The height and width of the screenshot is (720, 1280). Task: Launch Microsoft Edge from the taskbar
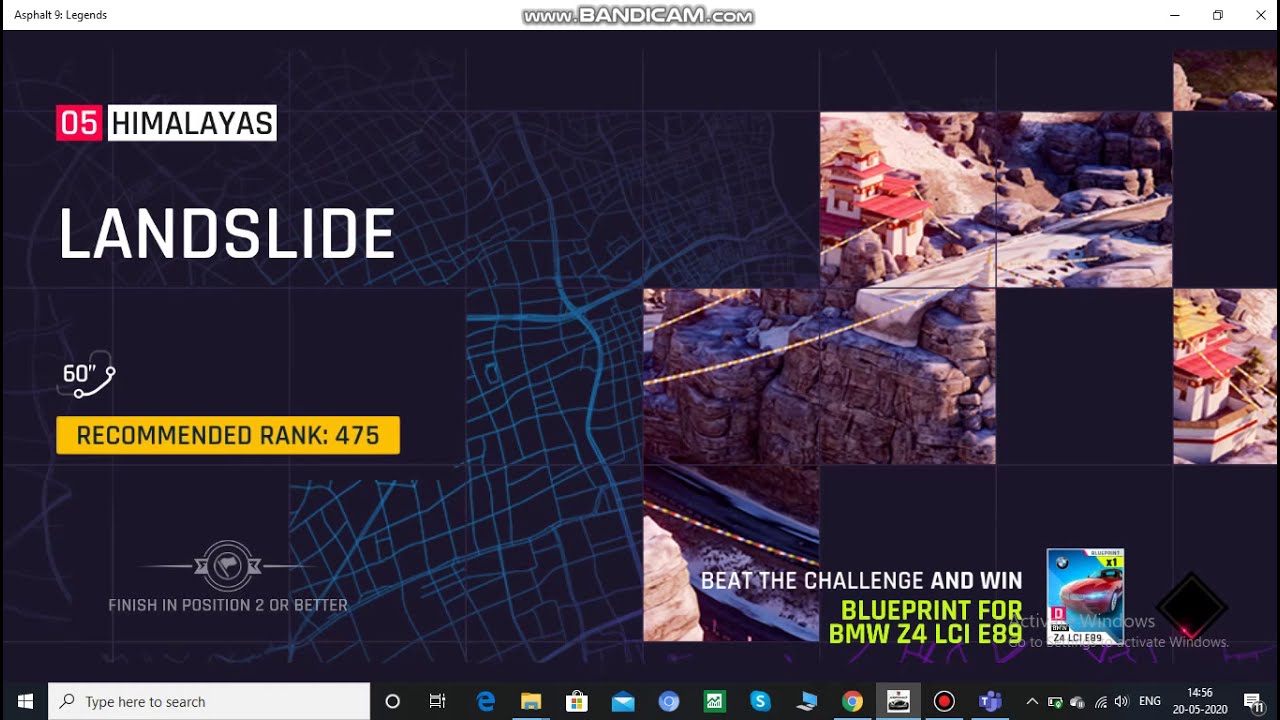[x=486, y=701]
